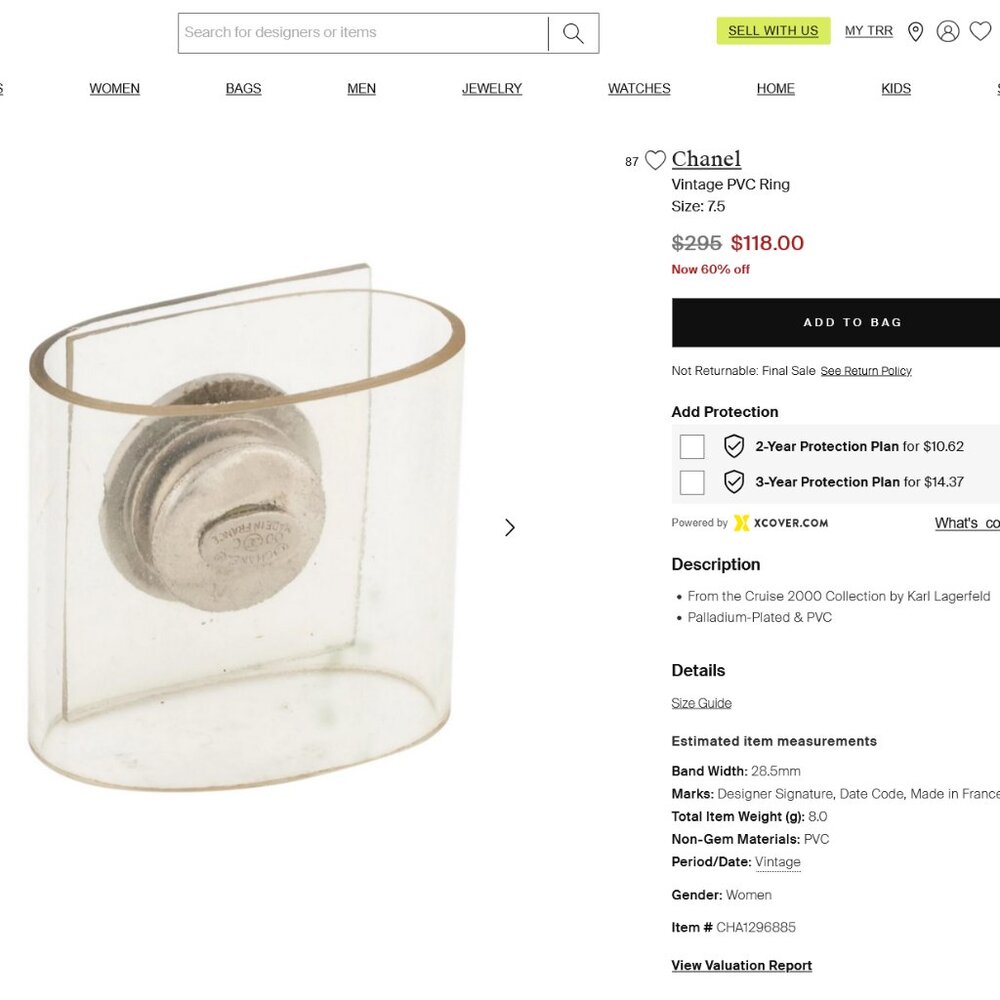Open the JEWELRY navigation menu
This screenshot has height=1000, width=1000.
[x=491, y=88]
